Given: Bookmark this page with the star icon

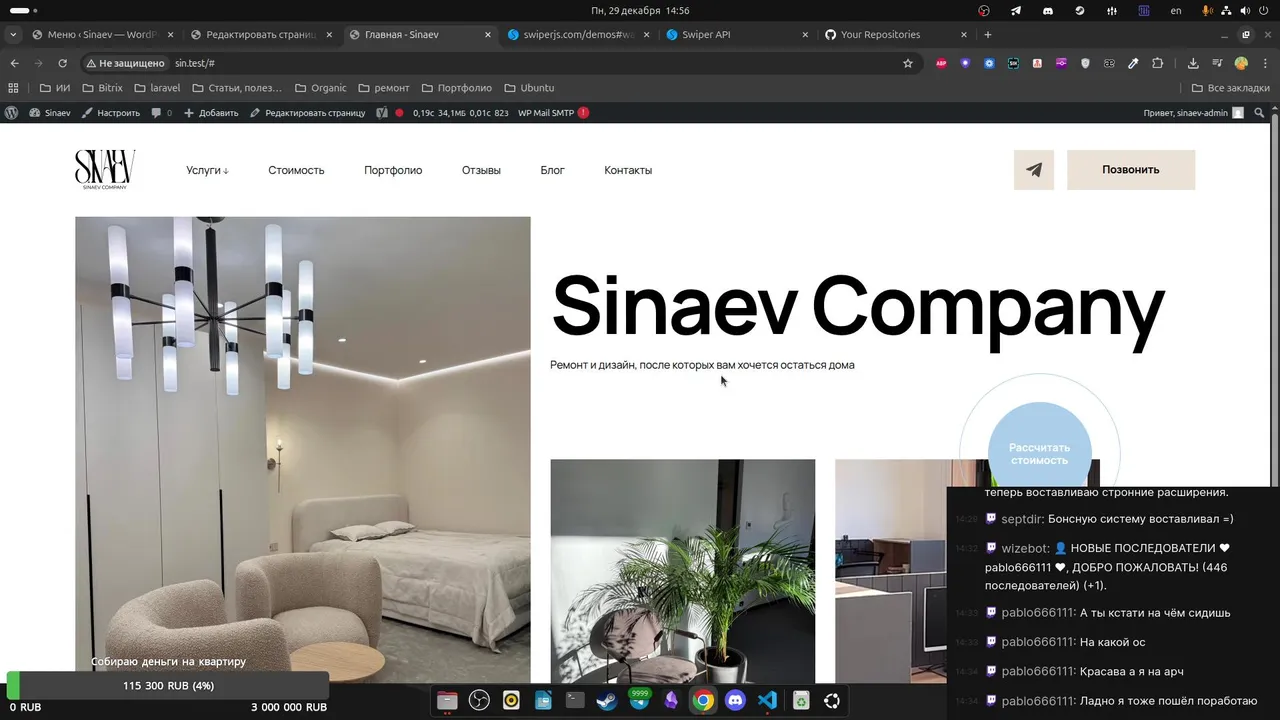Looking at the screenshot, I should (908, 63).
